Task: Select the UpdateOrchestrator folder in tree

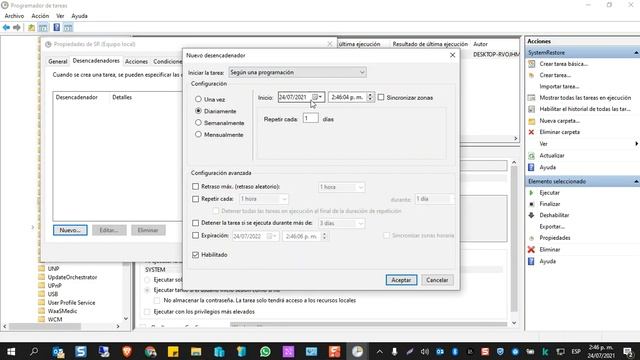Action: pyautogui.click(x=72, y=277)
